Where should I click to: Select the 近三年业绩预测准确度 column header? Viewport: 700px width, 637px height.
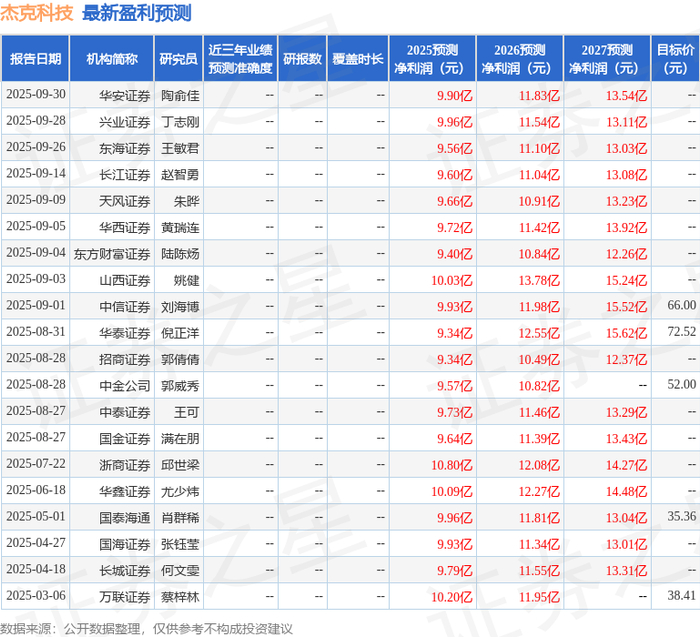coord(240,58)
